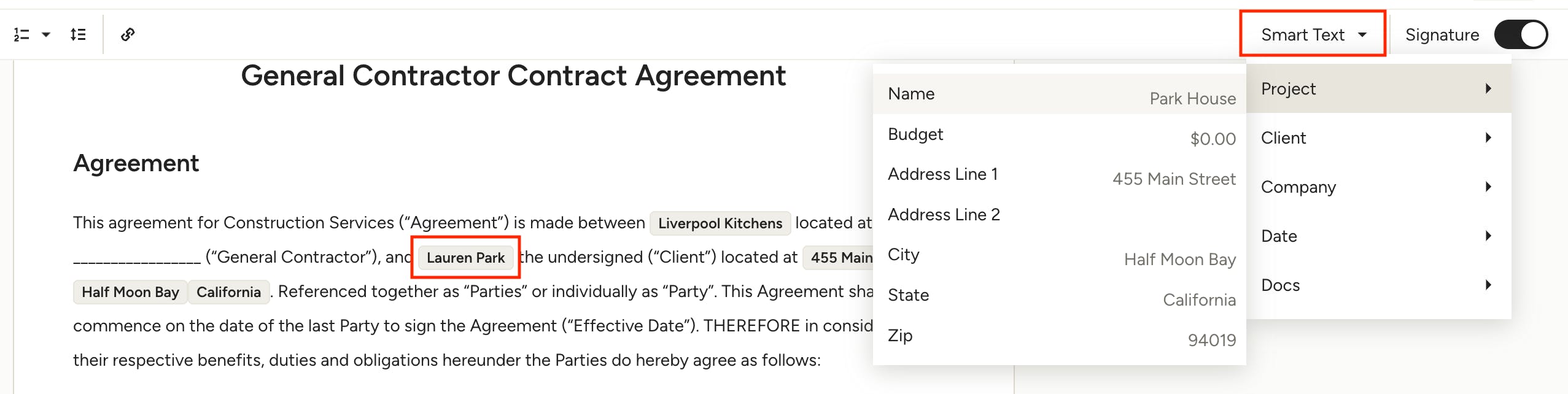Click the insert link icon
Image resolution: width=1568 pixels, height=394 pixels.
coord(128,35)
